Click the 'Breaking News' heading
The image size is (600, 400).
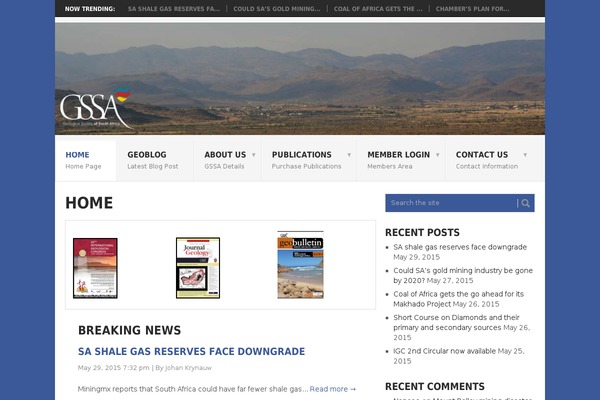click(x=129, y=330)
